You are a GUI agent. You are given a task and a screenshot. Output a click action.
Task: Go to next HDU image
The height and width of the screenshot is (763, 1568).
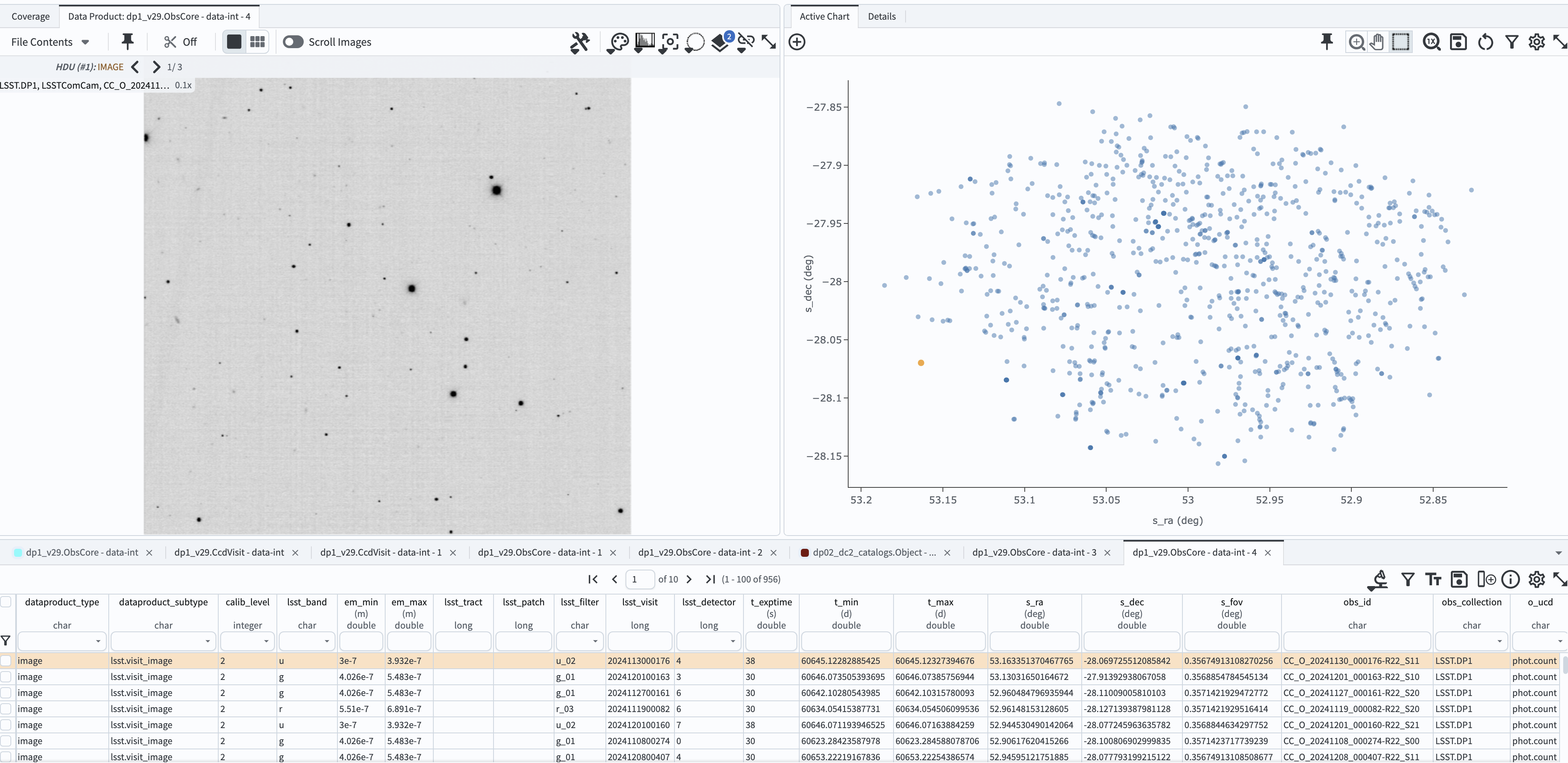156,67
